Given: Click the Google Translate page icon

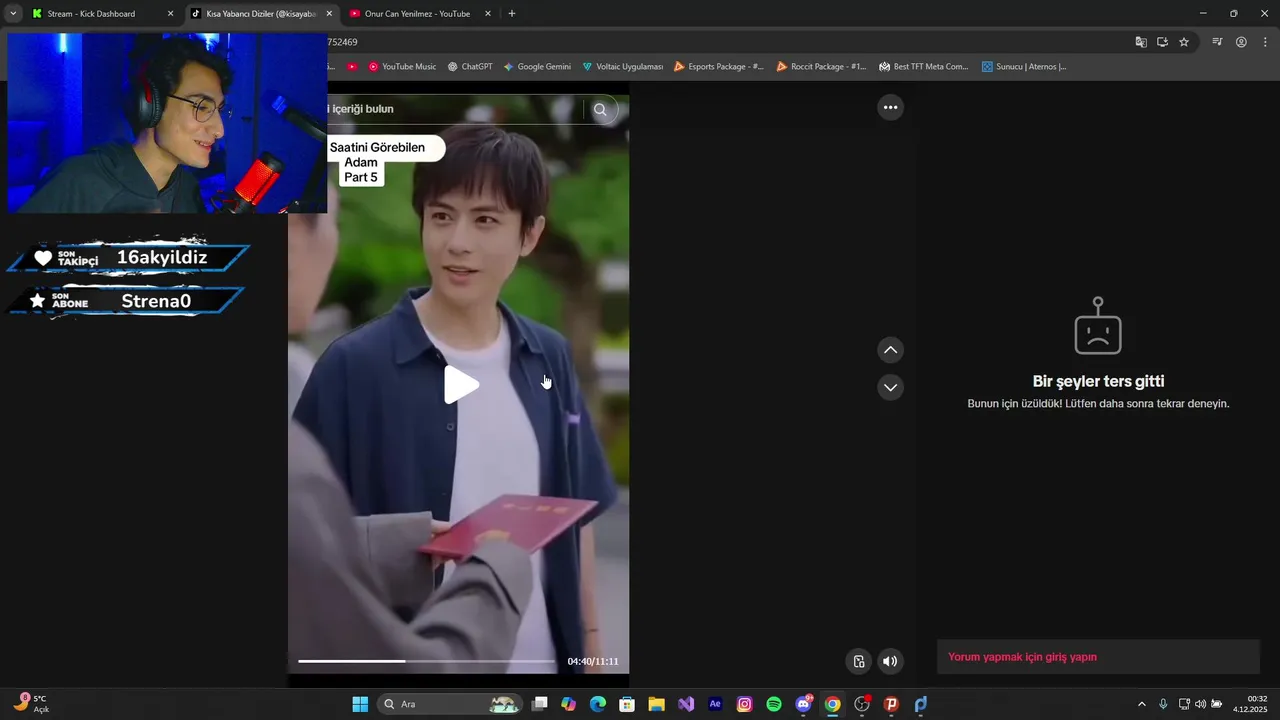Looking at the screenshot, I should 1141,42.
